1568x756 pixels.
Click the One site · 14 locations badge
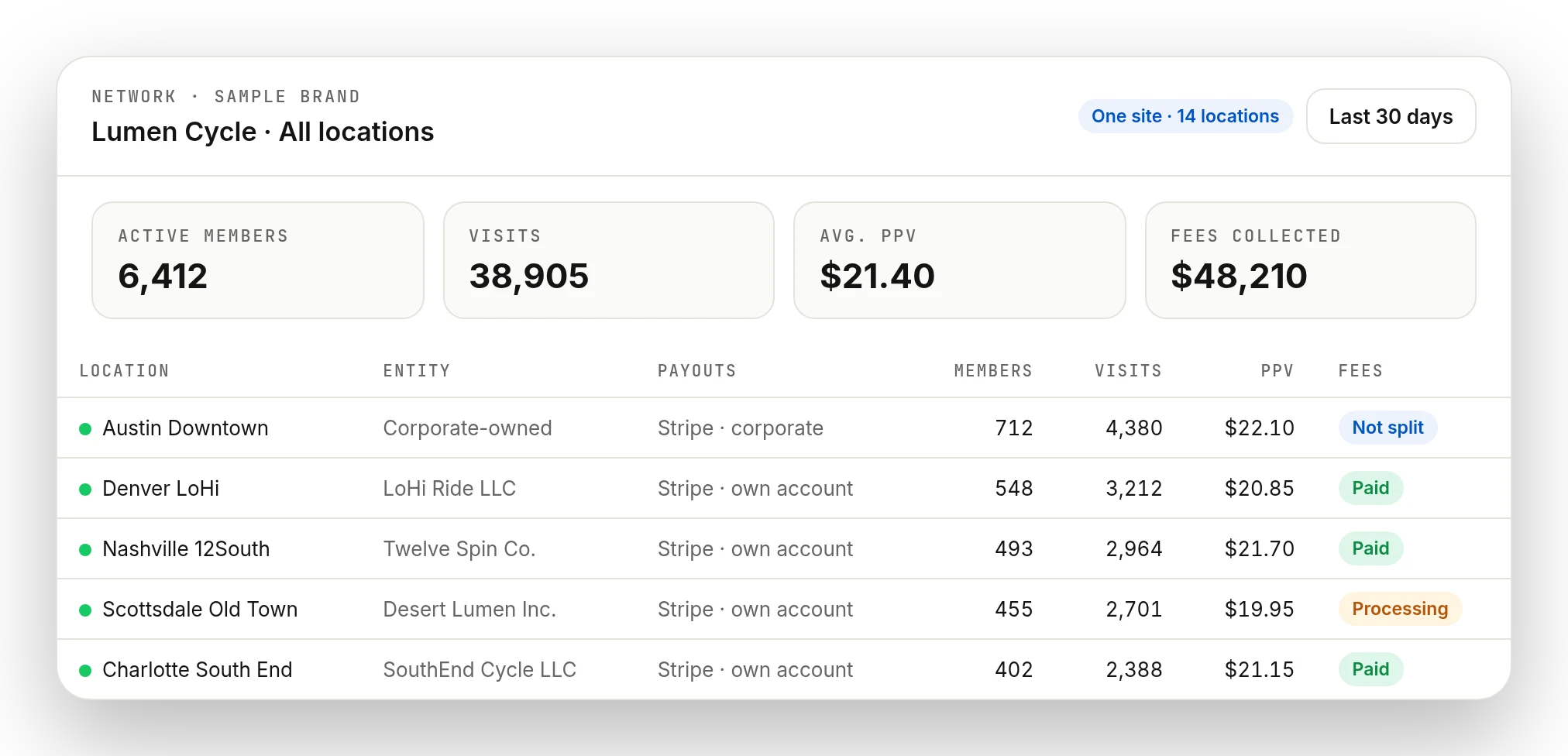tap(1185, 116)
